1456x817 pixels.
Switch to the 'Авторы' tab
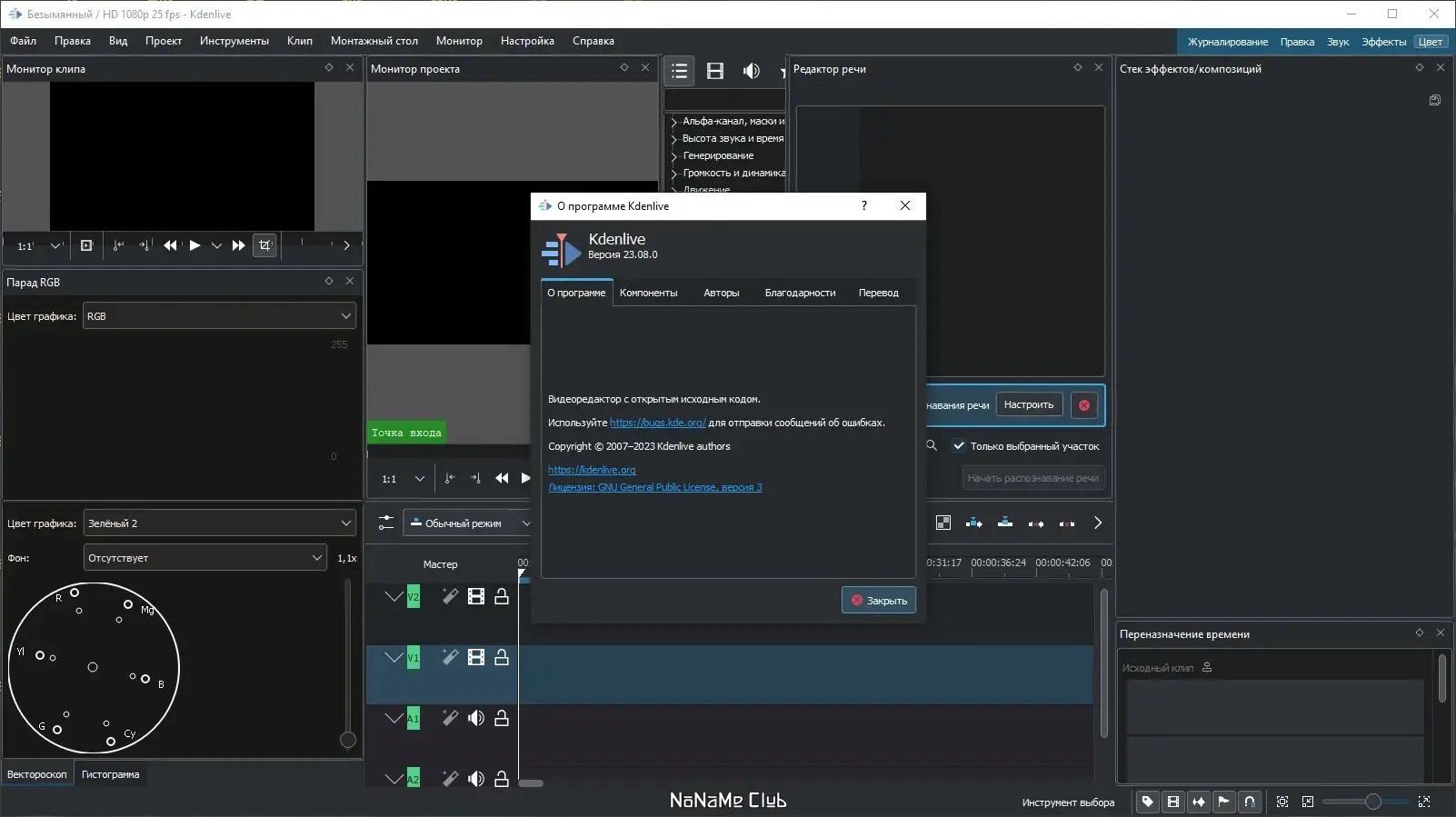point(721,293)
